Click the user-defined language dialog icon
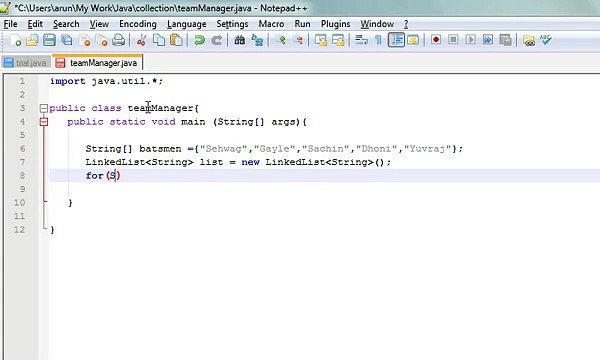 pyautogui.click(x=413, y=40)
